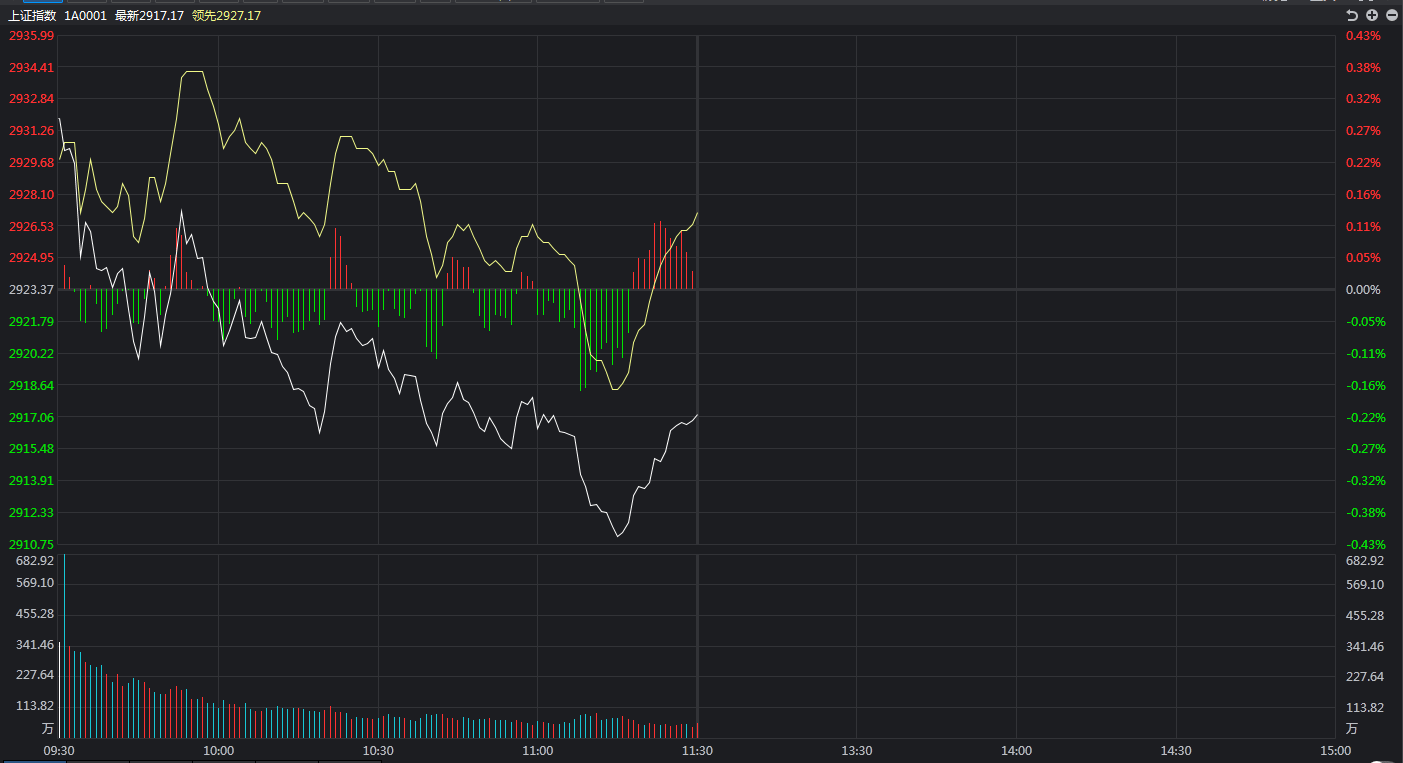Click the 15:00 time axis label

1334,750
